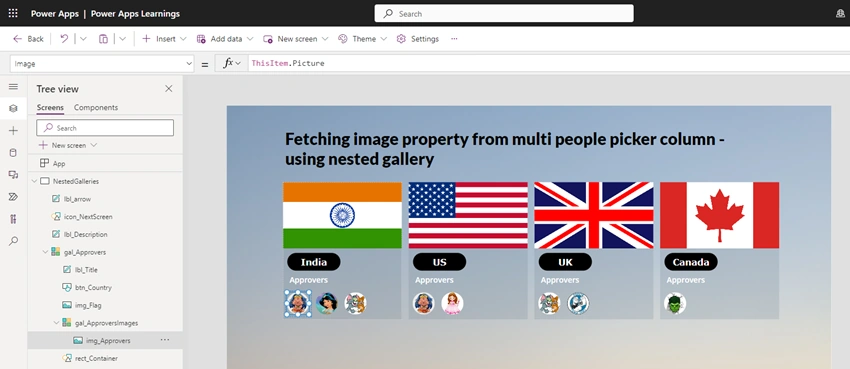Collapse the gal_ApproversImages node
The image size is (850, 369).
click(x=56, y=323)
